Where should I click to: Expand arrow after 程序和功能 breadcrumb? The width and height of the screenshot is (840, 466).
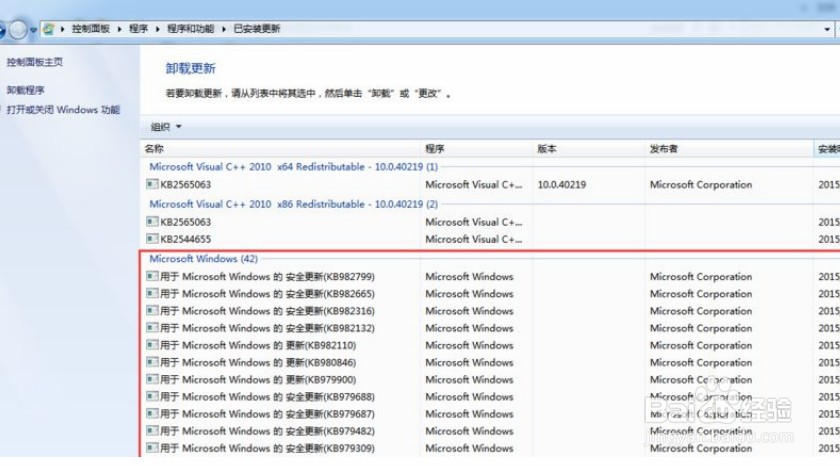point(223,29)
